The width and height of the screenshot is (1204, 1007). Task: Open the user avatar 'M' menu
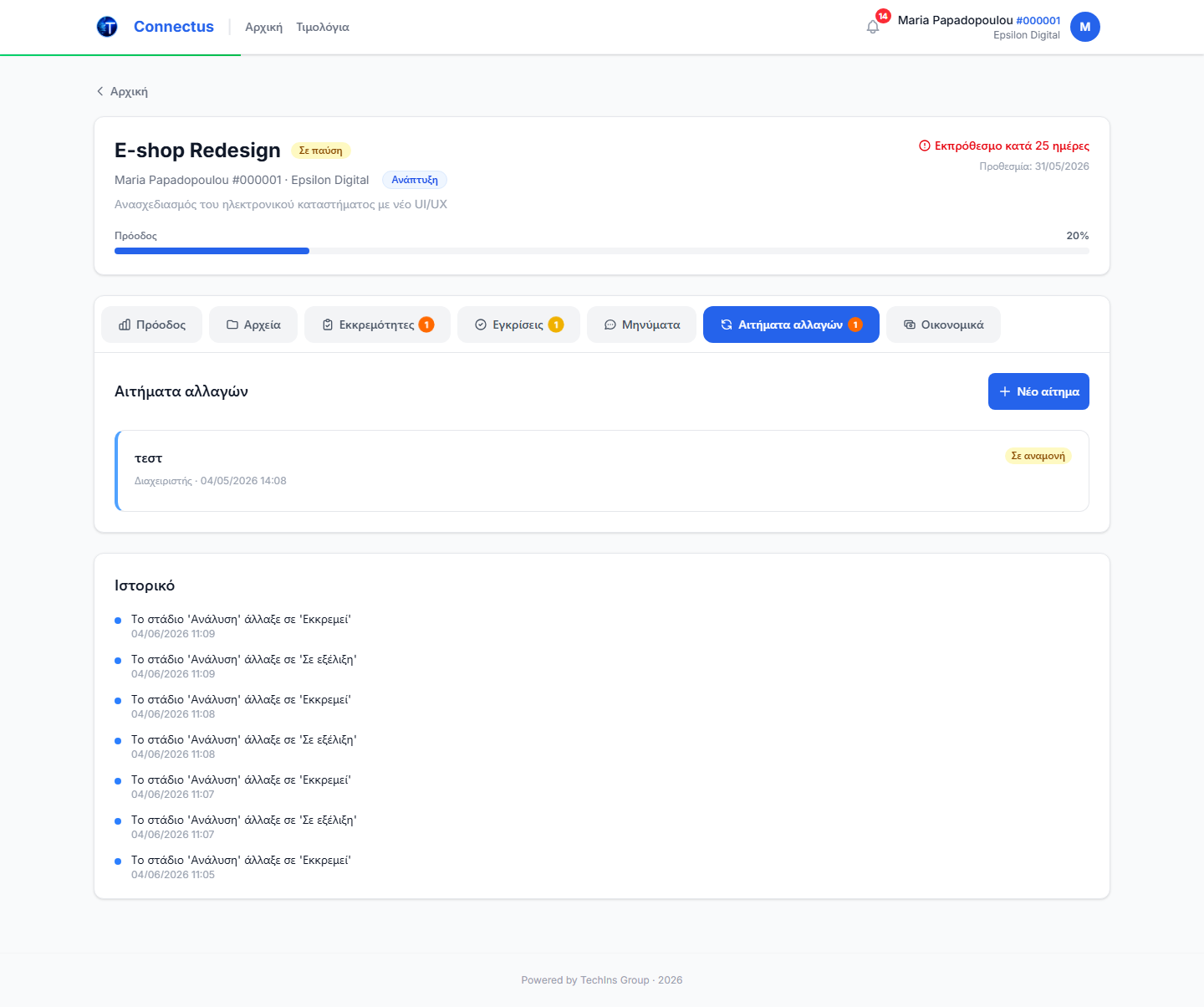[1085, 27]
